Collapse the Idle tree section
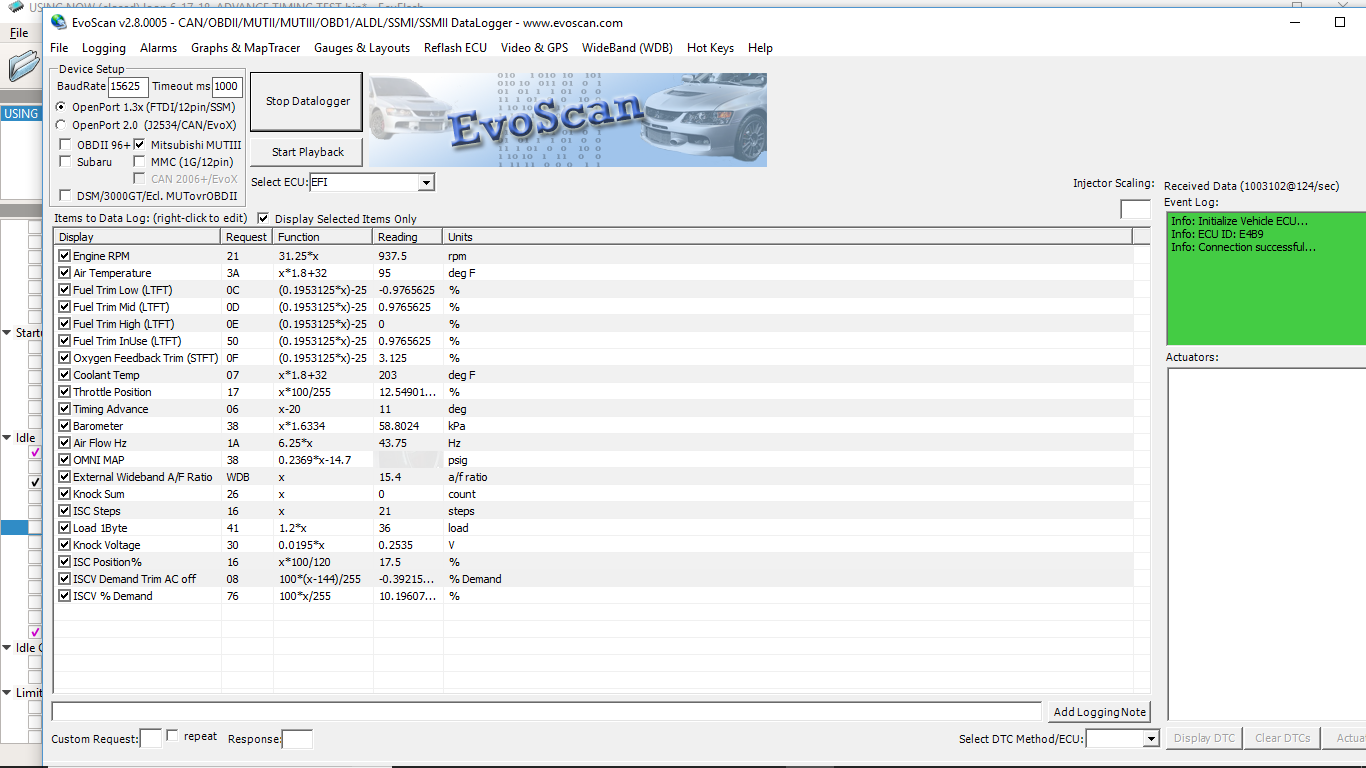The image size is (1366, 768). point(7,438)
